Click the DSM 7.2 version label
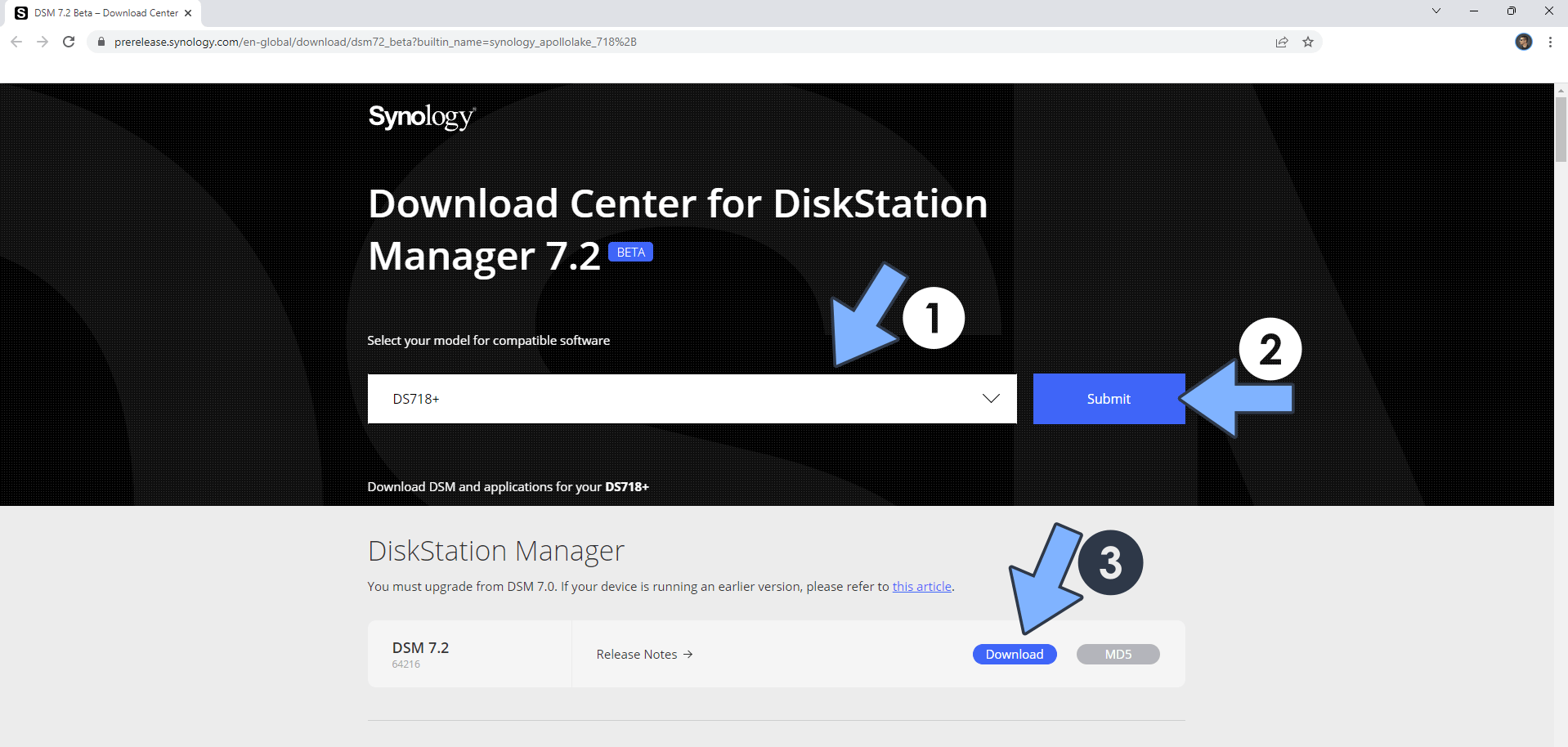The height and width of the screenshot is (747, 1568). (x=420, y=647)
